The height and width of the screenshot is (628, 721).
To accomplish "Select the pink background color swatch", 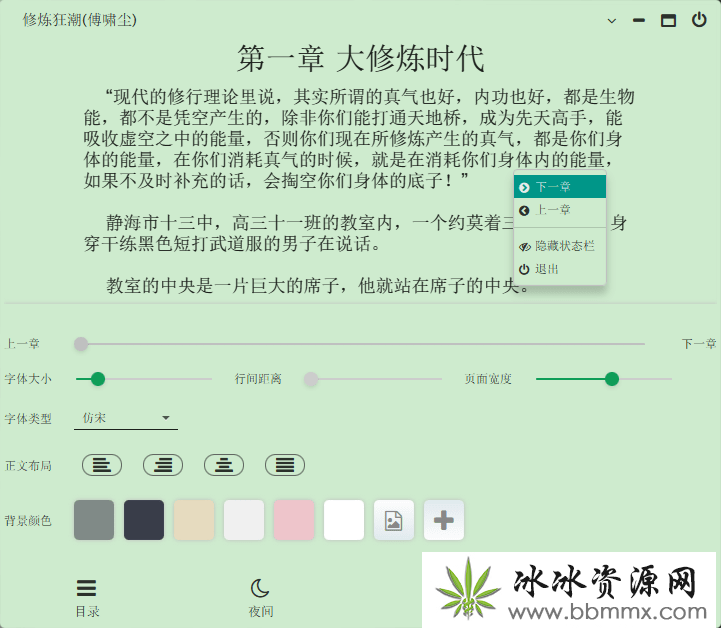I will click(x=294, y=520).
